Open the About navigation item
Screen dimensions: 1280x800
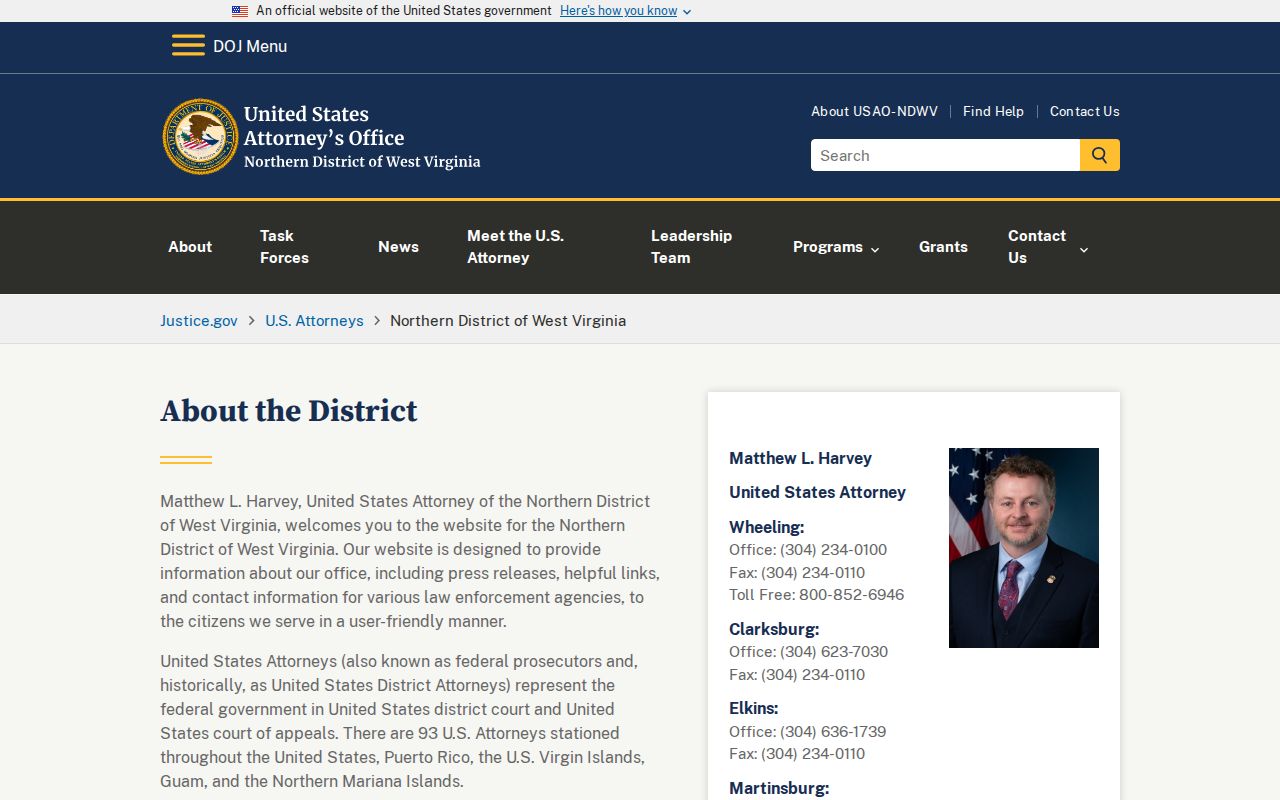click(190, 247)
